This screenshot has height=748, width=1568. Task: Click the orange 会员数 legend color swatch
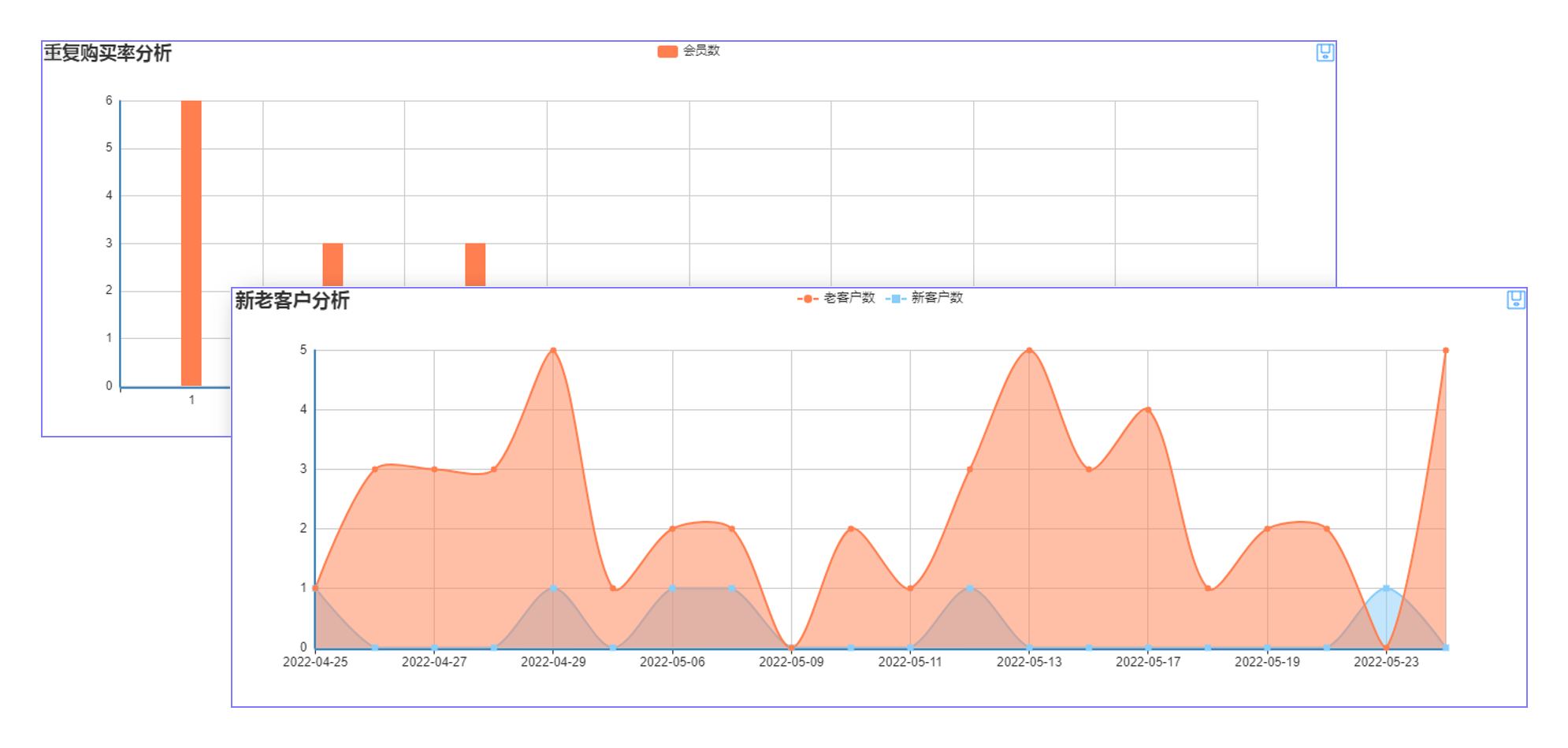(x=667, y=51)
